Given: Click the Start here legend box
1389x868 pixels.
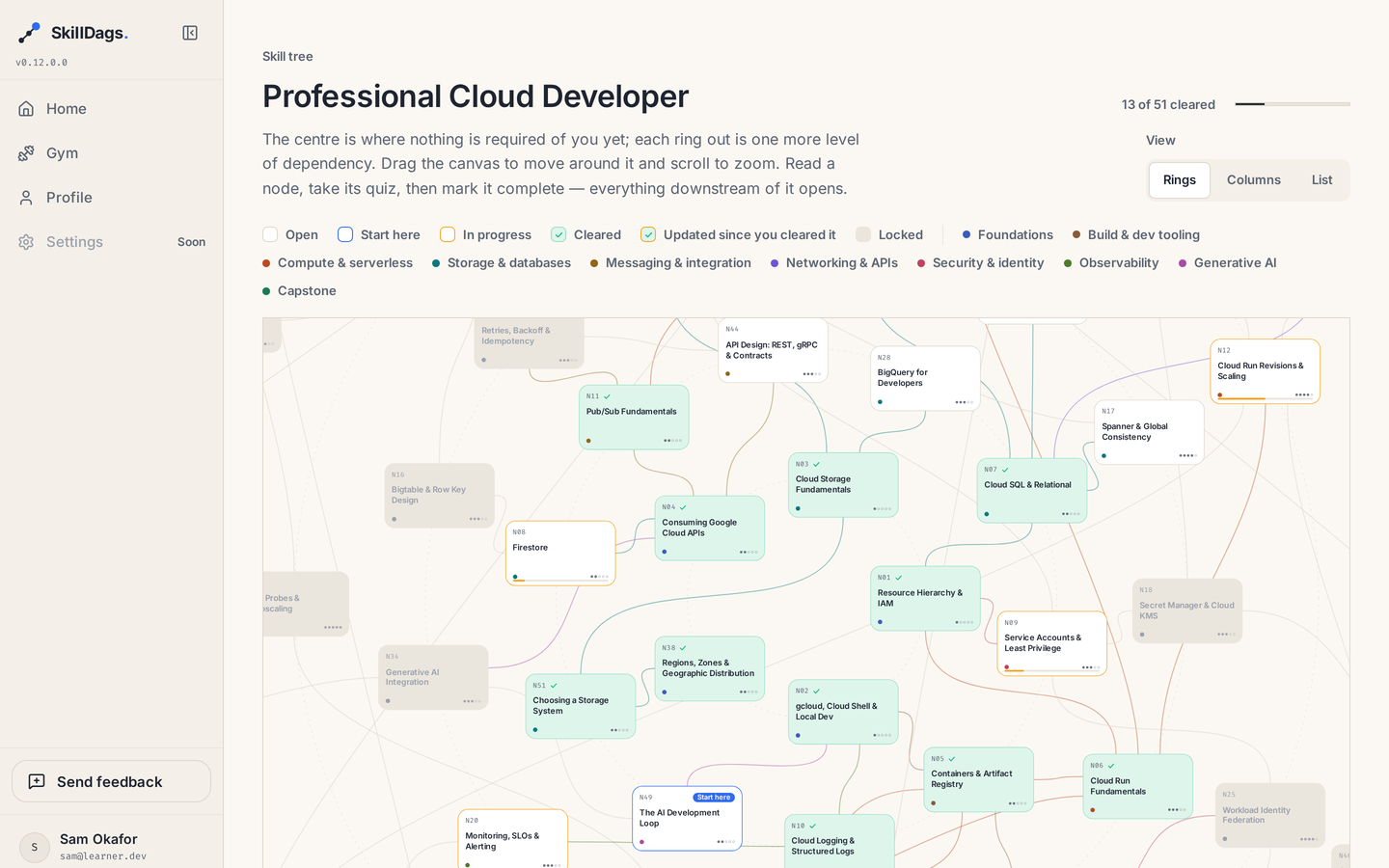Looking at the screenshot, I should (345, 234).
